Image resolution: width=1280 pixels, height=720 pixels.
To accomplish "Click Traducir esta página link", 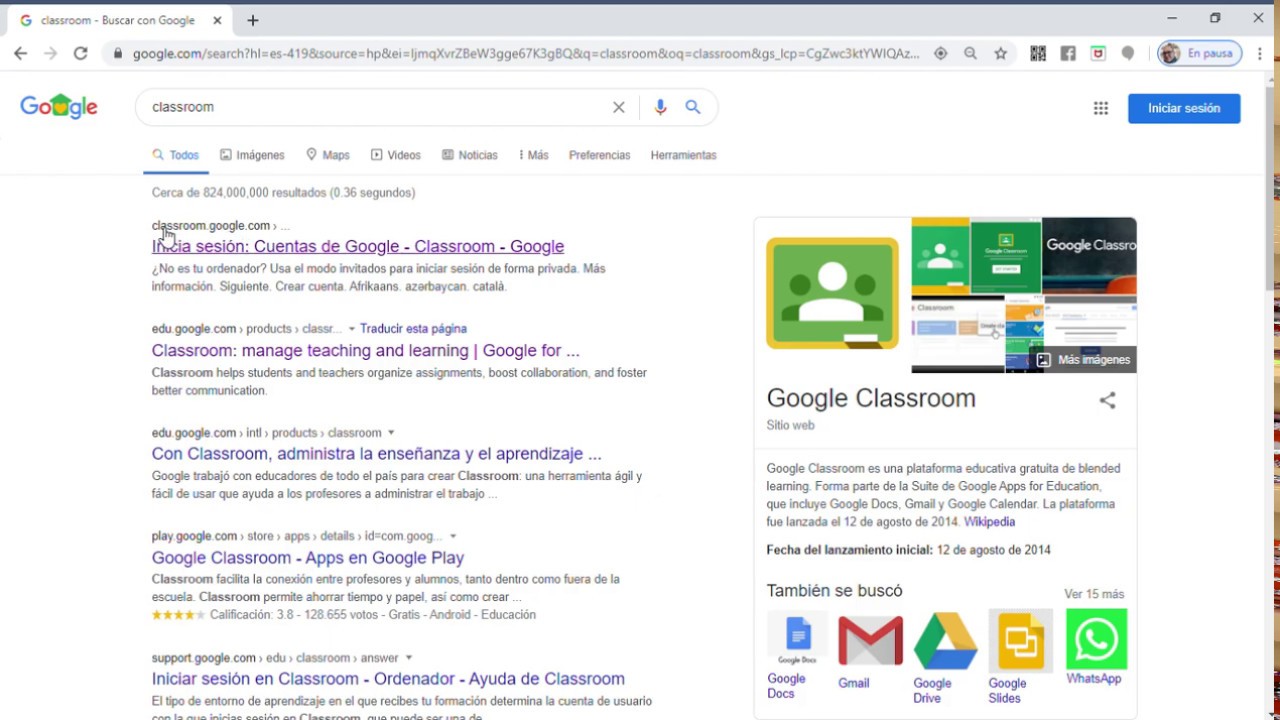I will [x=413, y=329].
